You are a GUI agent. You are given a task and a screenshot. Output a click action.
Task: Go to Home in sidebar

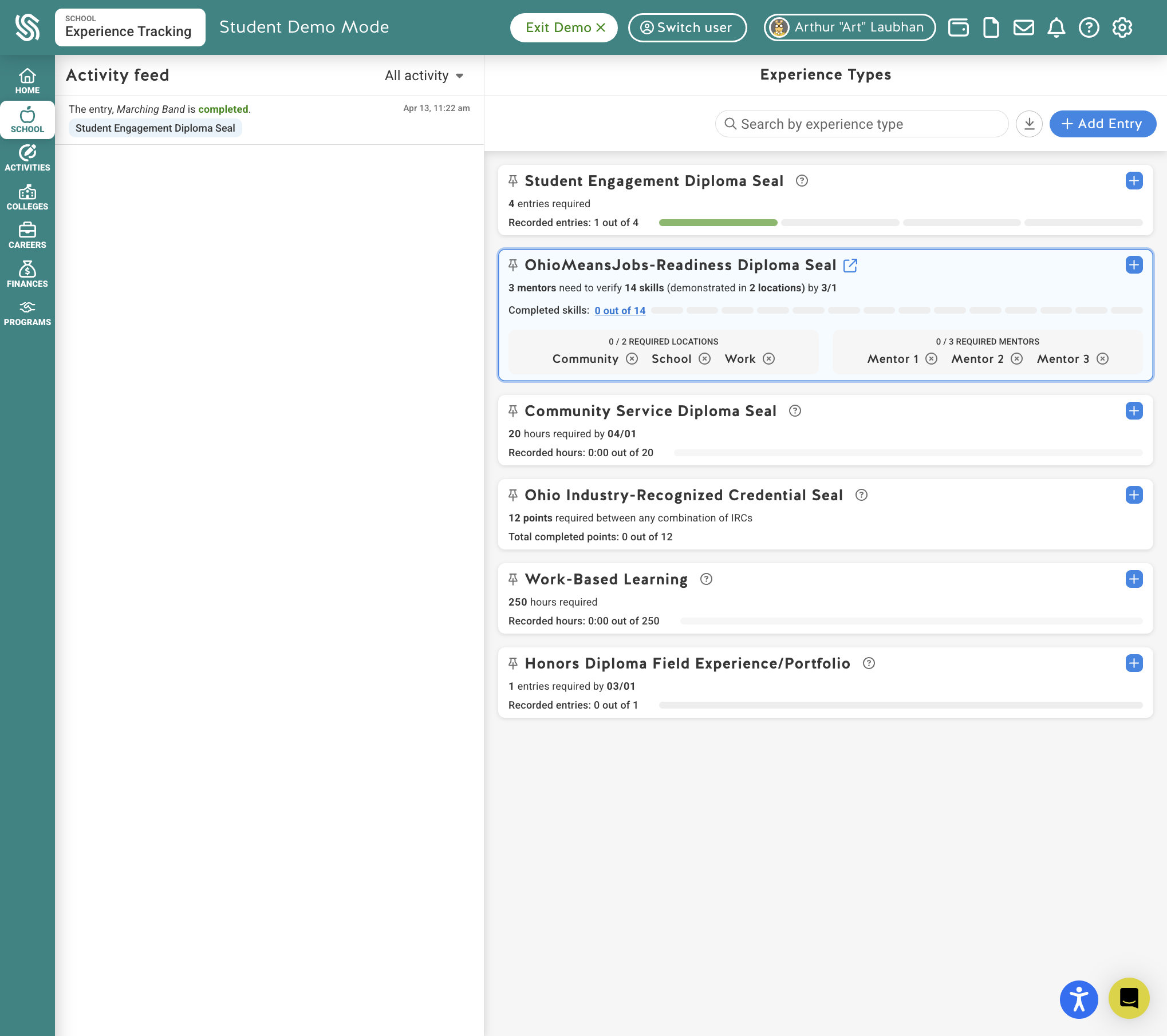point(27,81)
